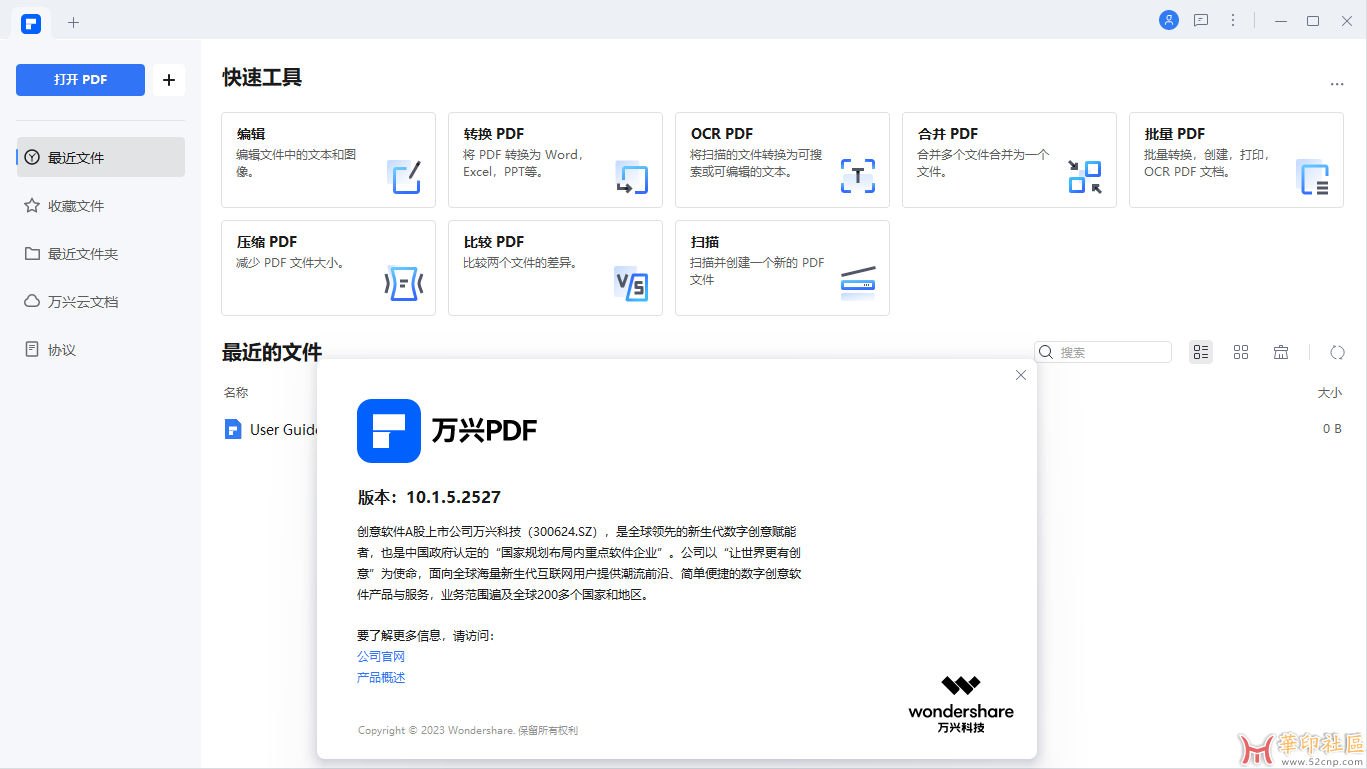Open the 公司官网 link
Viewport: 1367px width, 769px height.
pyautogui.click(x=381, y=656)
